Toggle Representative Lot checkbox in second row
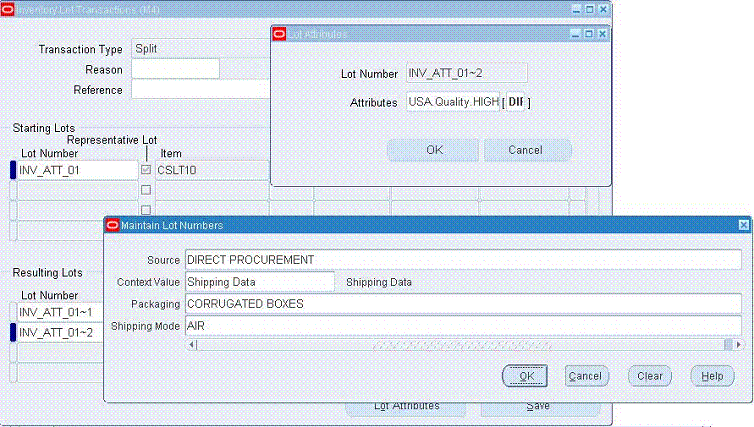 coord(146,190)
